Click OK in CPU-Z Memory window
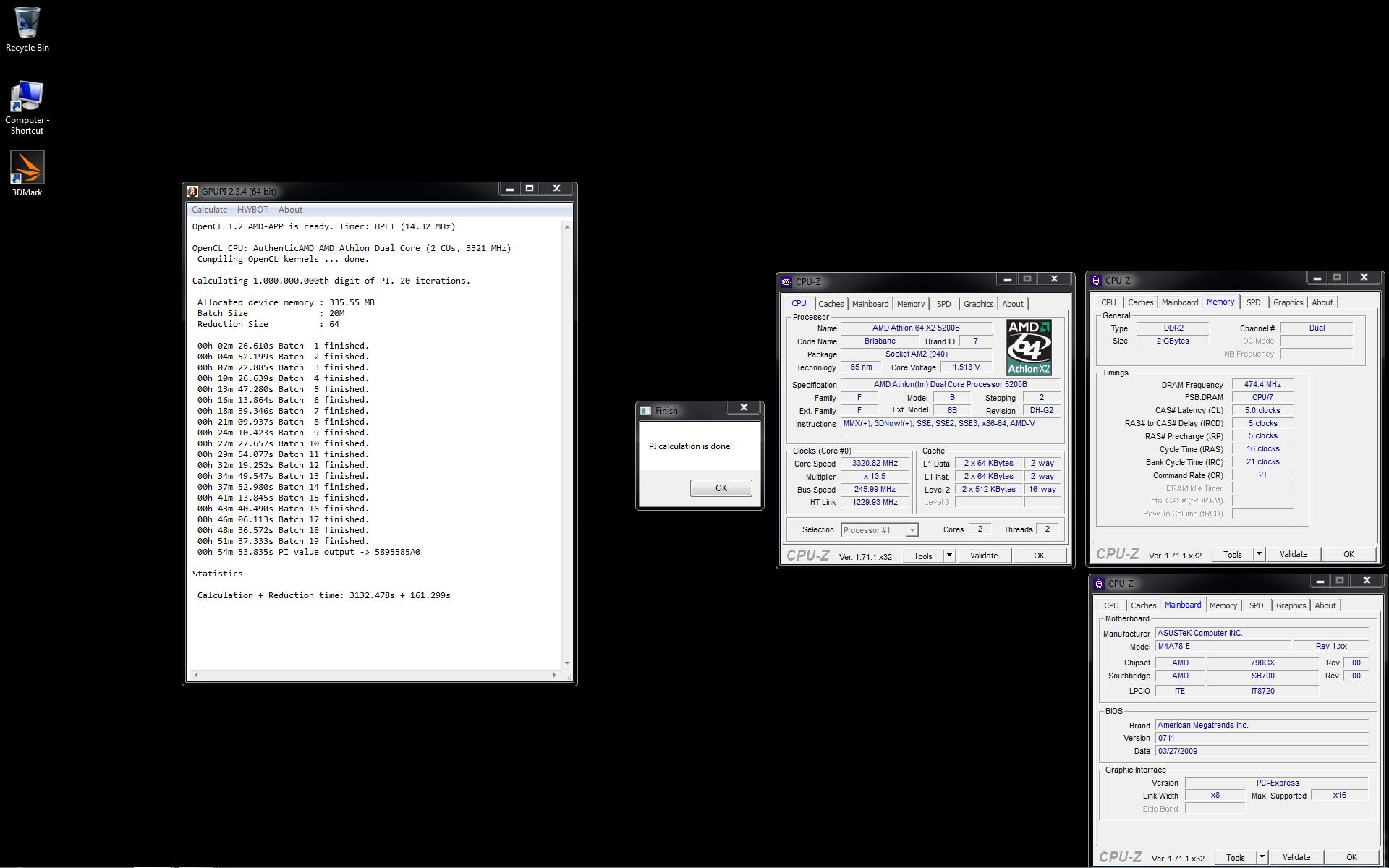The width and height of the screenshot is (1389, 868). click(1348, 554)
